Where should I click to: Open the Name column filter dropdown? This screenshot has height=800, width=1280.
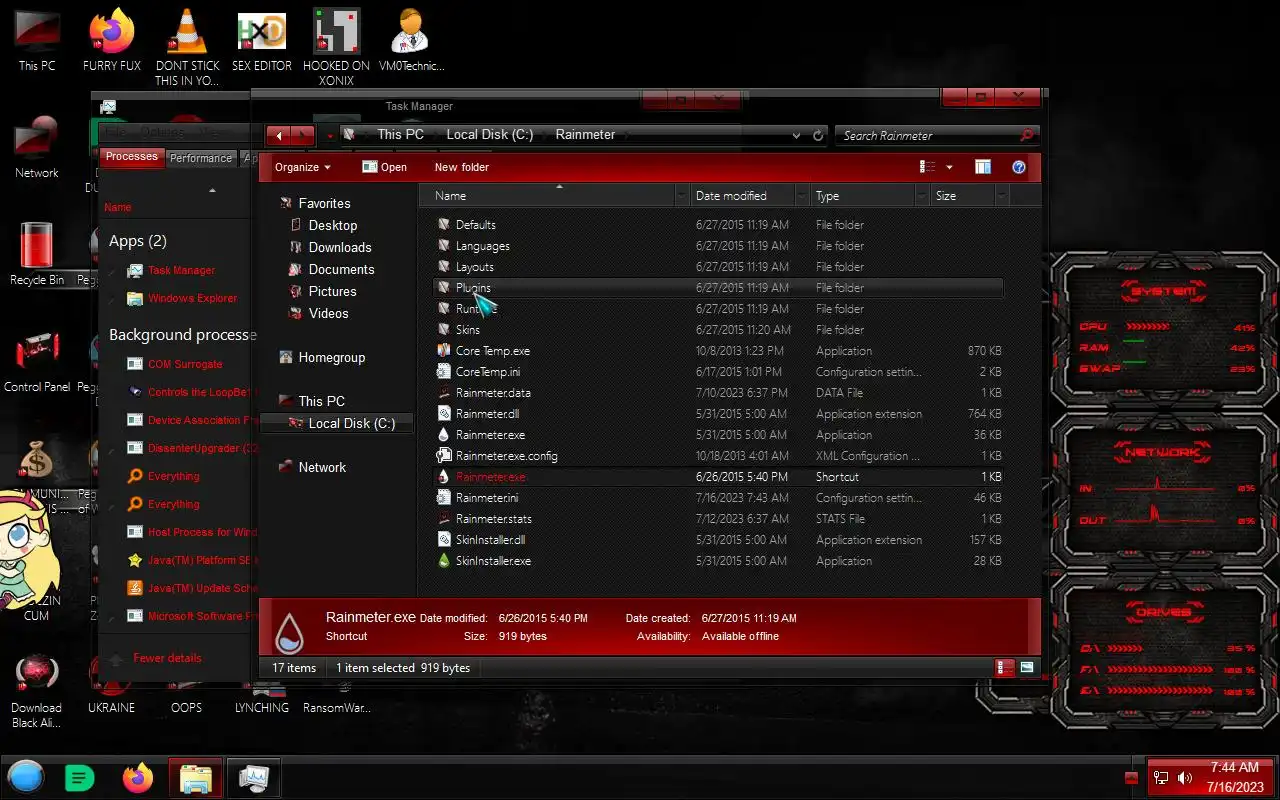coord(682,196)
